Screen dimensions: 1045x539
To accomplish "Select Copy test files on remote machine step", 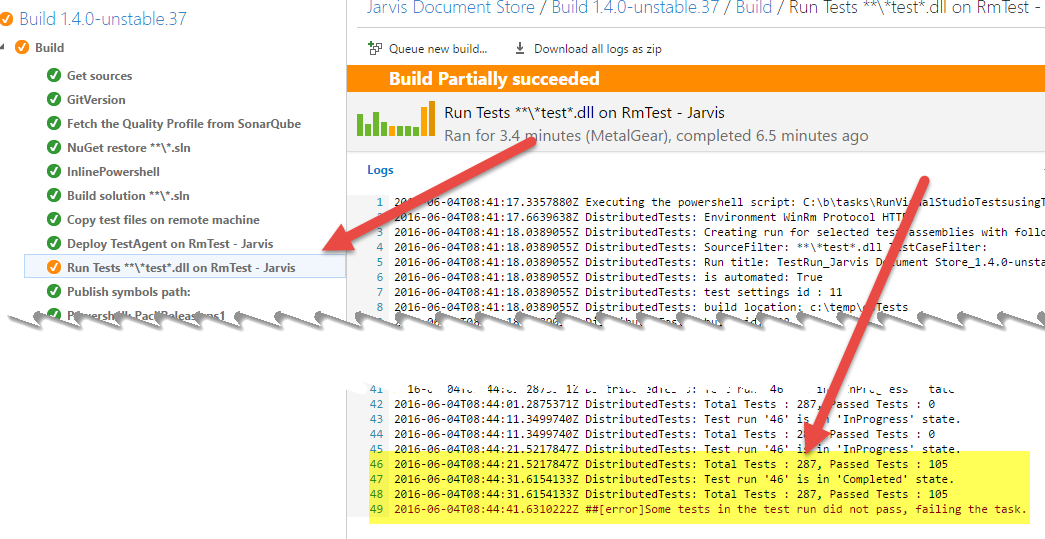I will tap(163, 219).
